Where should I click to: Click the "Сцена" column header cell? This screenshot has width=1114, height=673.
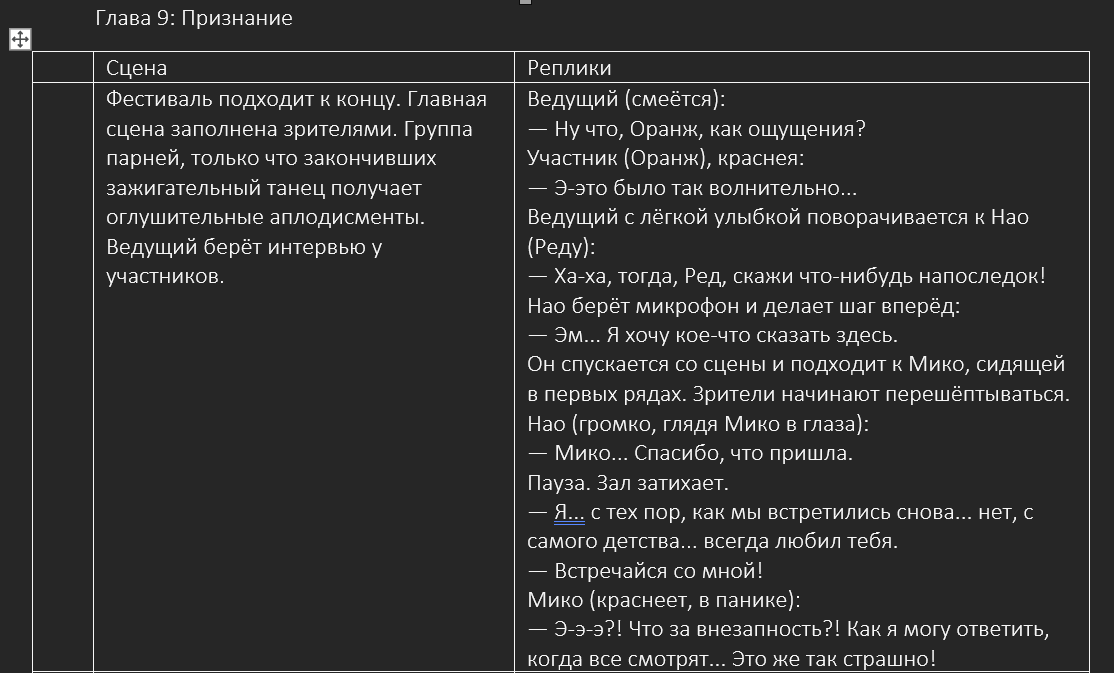pos(304,68)
